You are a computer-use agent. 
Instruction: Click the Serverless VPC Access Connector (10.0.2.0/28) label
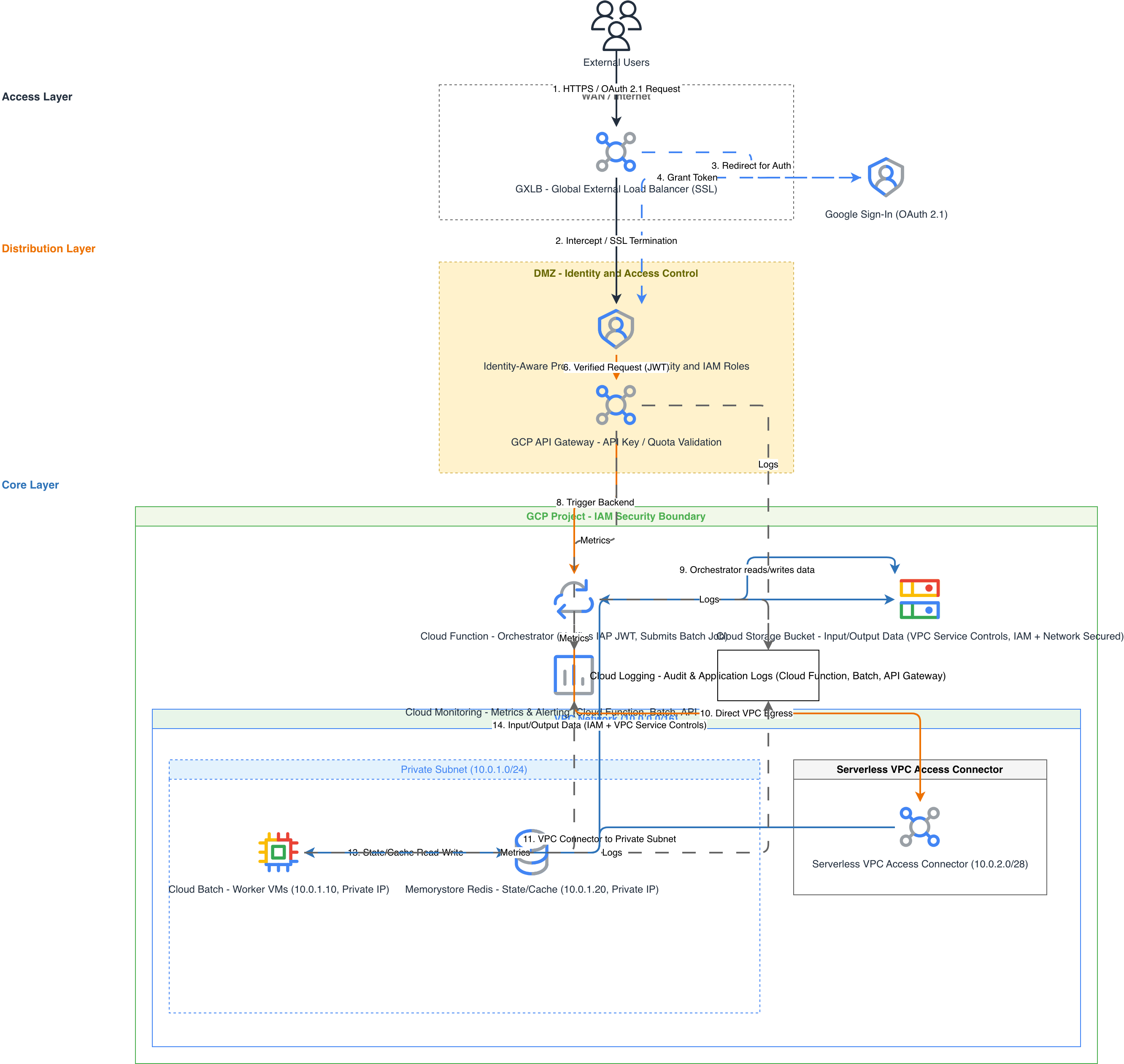click(920, 864)
